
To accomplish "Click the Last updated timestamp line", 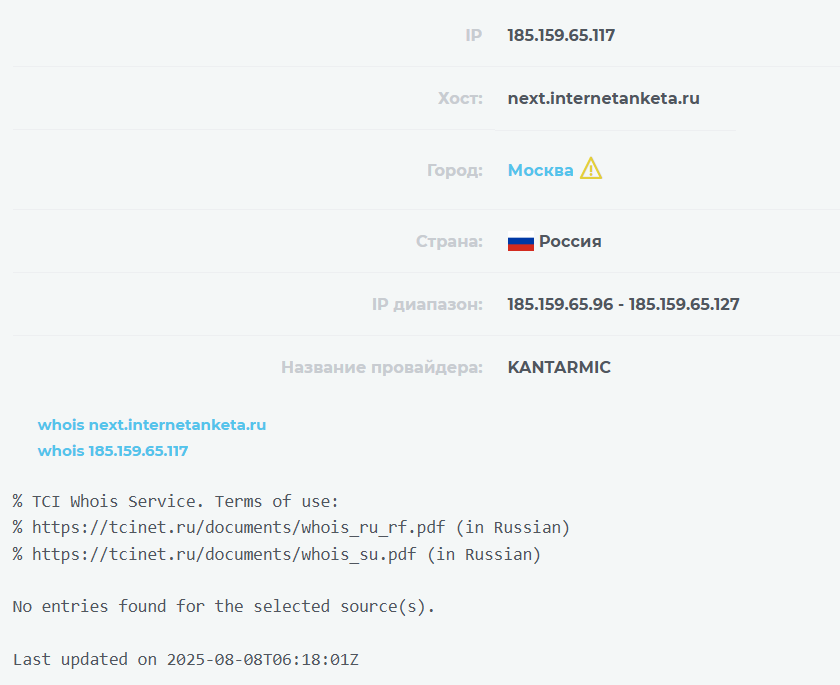I will tap(186, 659).
